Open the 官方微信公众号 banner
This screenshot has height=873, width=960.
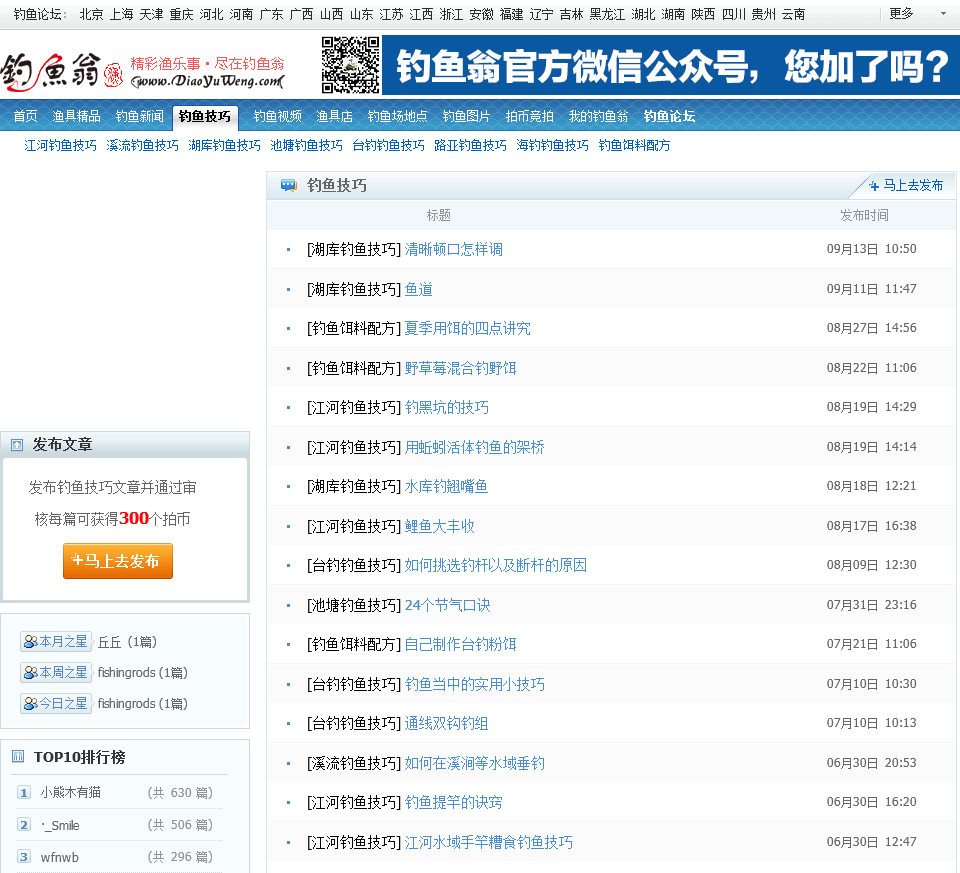click(670, 65)
